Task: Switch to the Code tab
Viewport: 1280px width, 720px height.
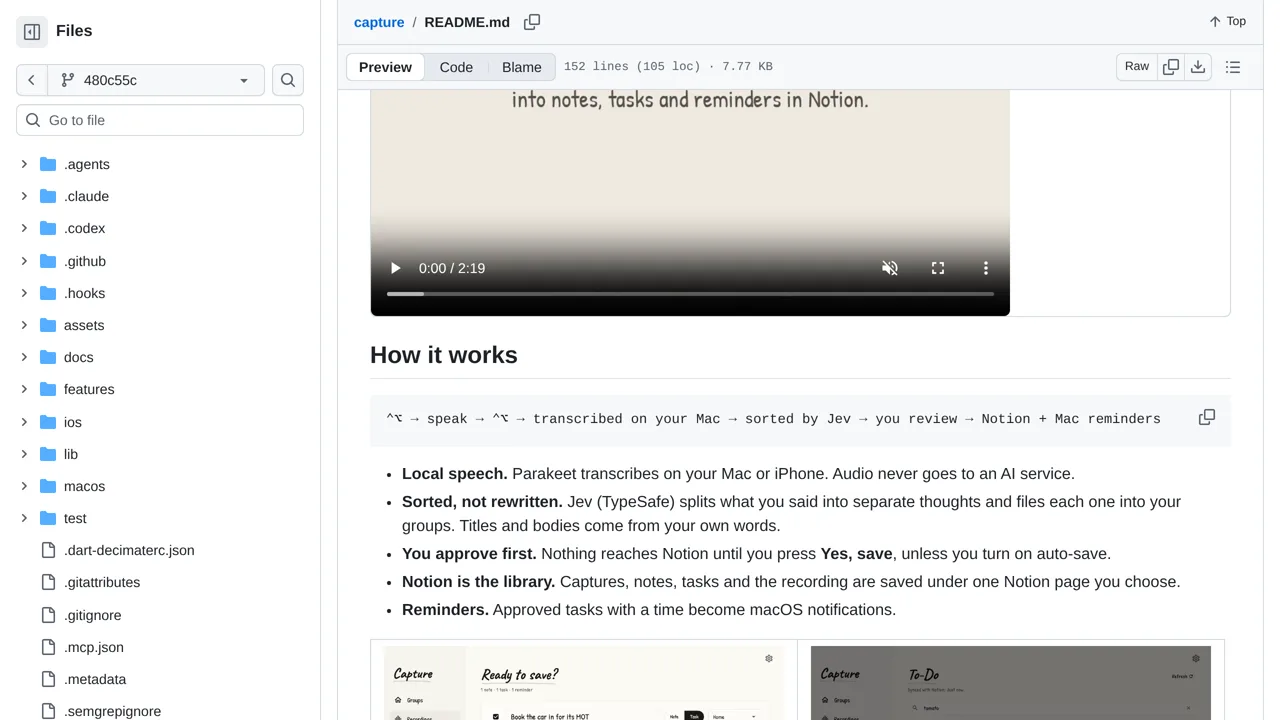Action: point(456,67)
